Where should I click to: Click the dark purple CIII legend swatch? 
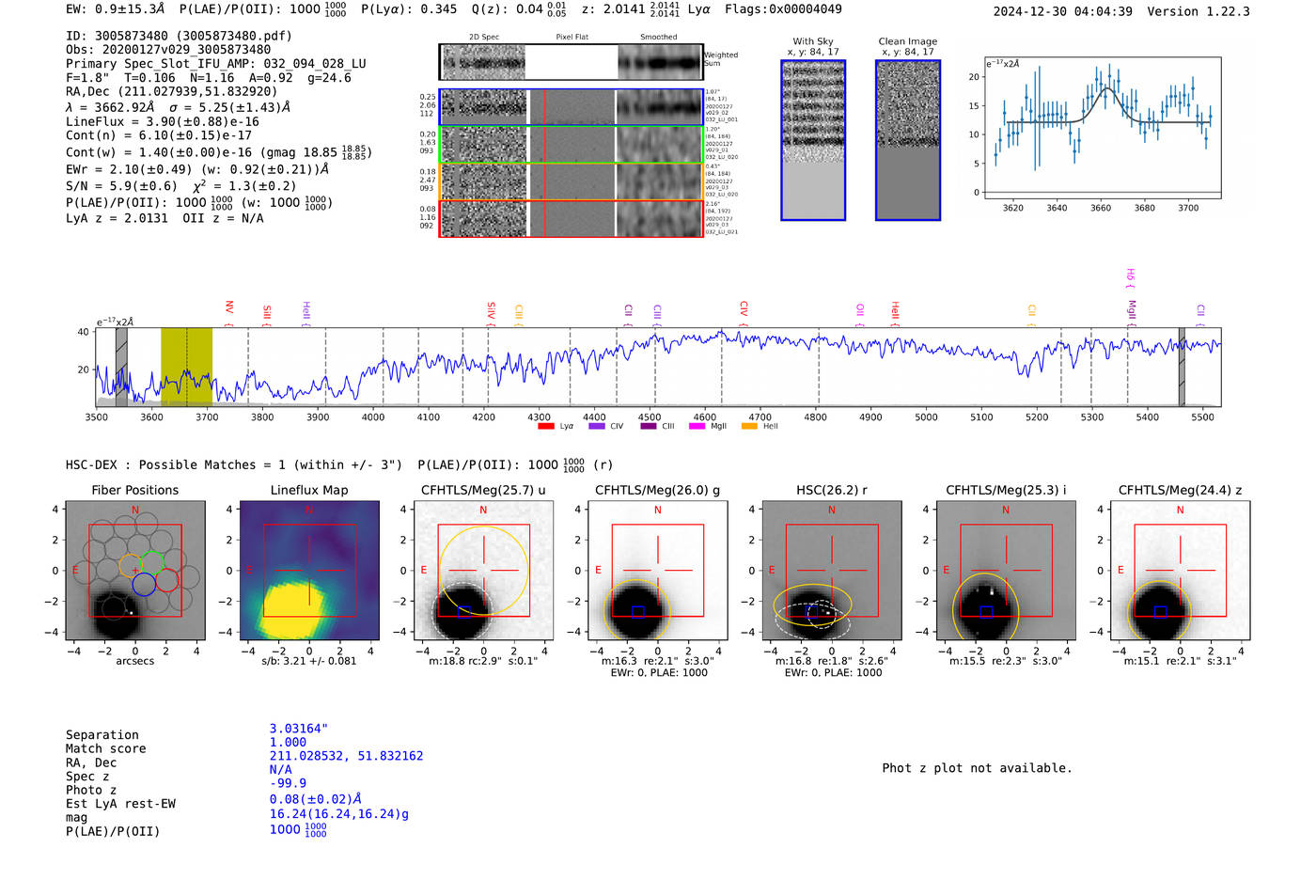coord(649,426)
